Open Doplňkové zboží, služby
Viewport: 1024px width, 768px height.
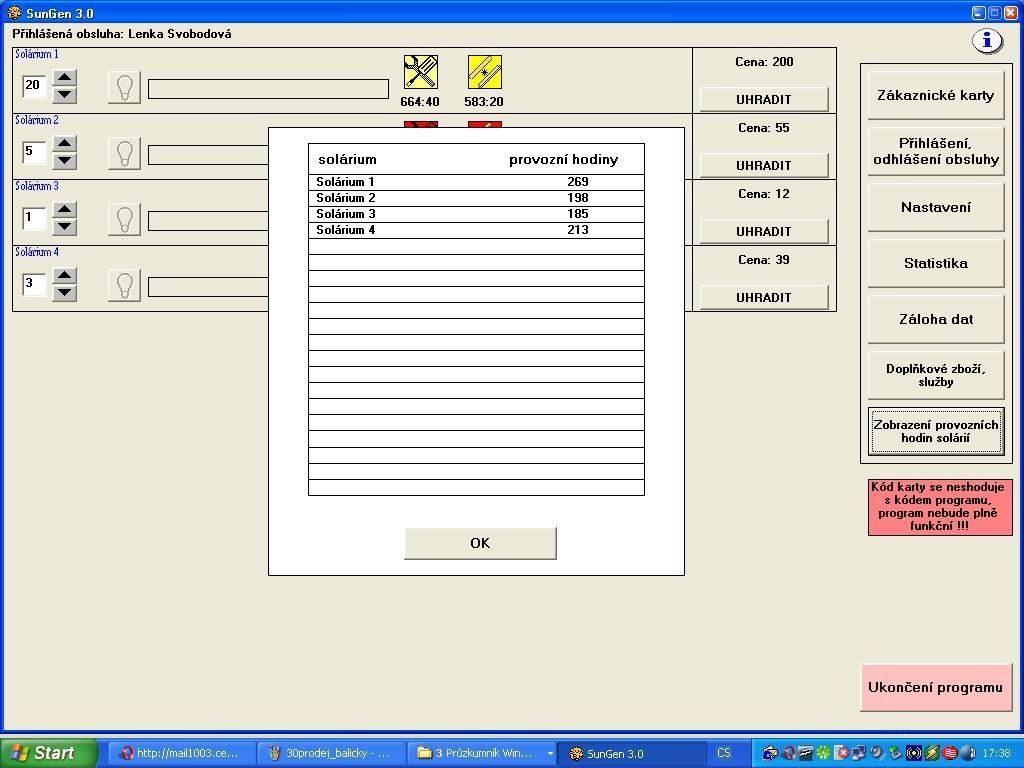(x=935, y=376)
